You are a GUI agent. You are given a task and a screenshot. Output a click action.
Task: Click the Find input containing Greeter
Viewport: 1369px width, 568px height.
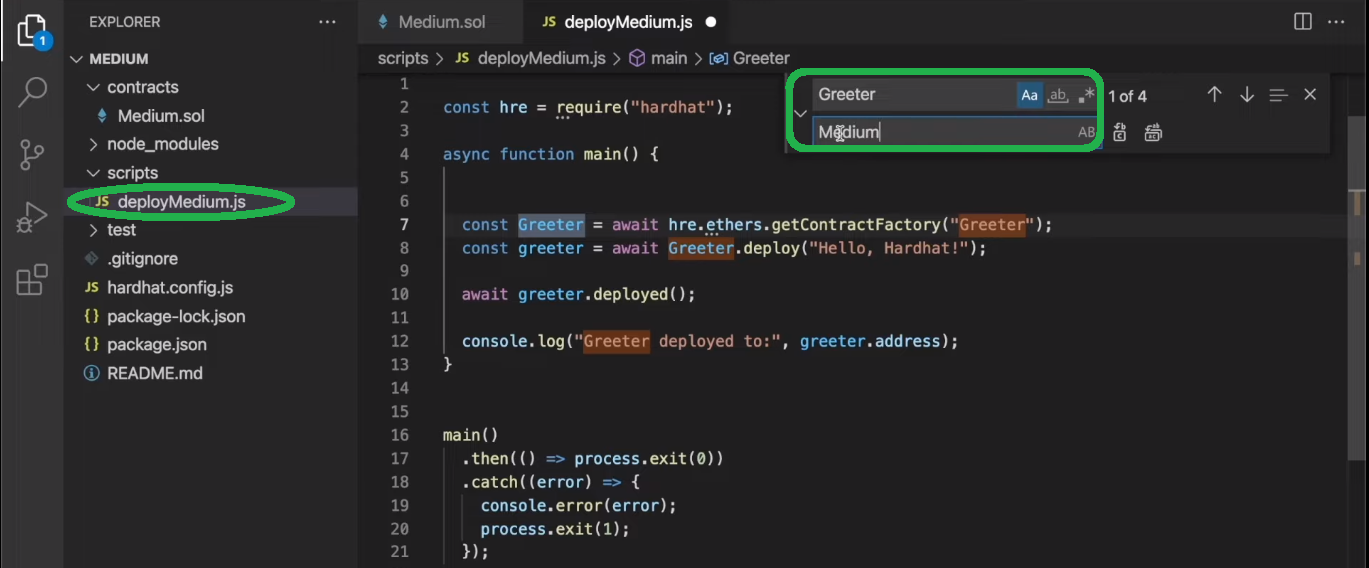[914, 95]
